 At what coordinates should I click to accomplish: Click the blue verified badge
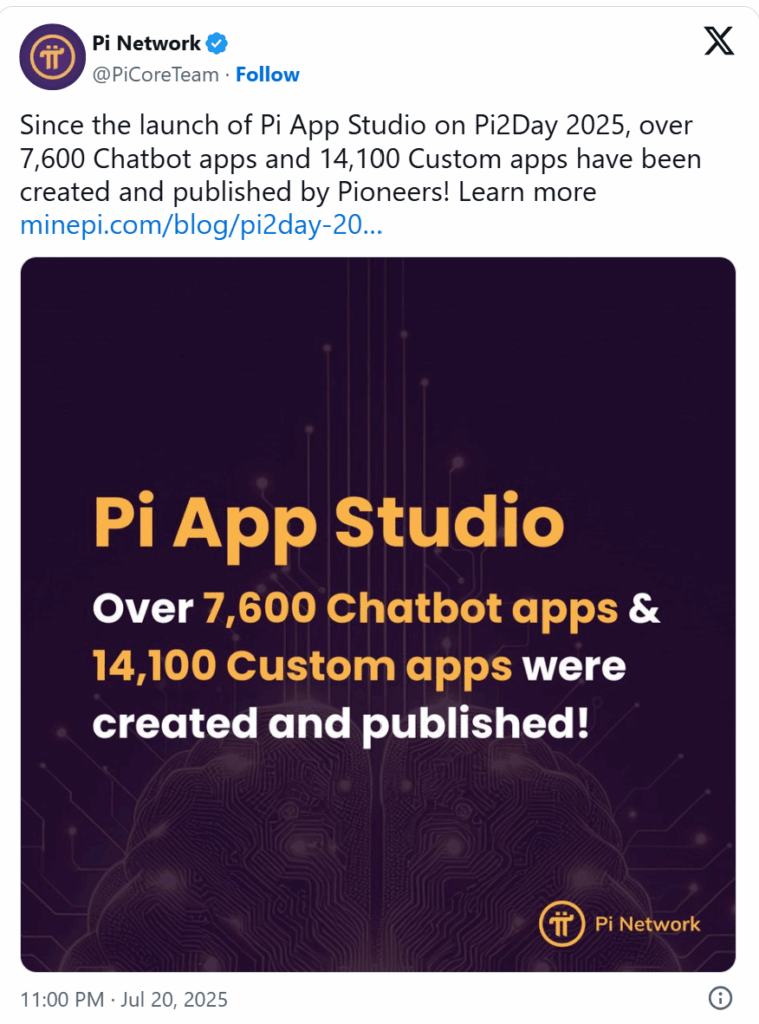coord(217,44)
